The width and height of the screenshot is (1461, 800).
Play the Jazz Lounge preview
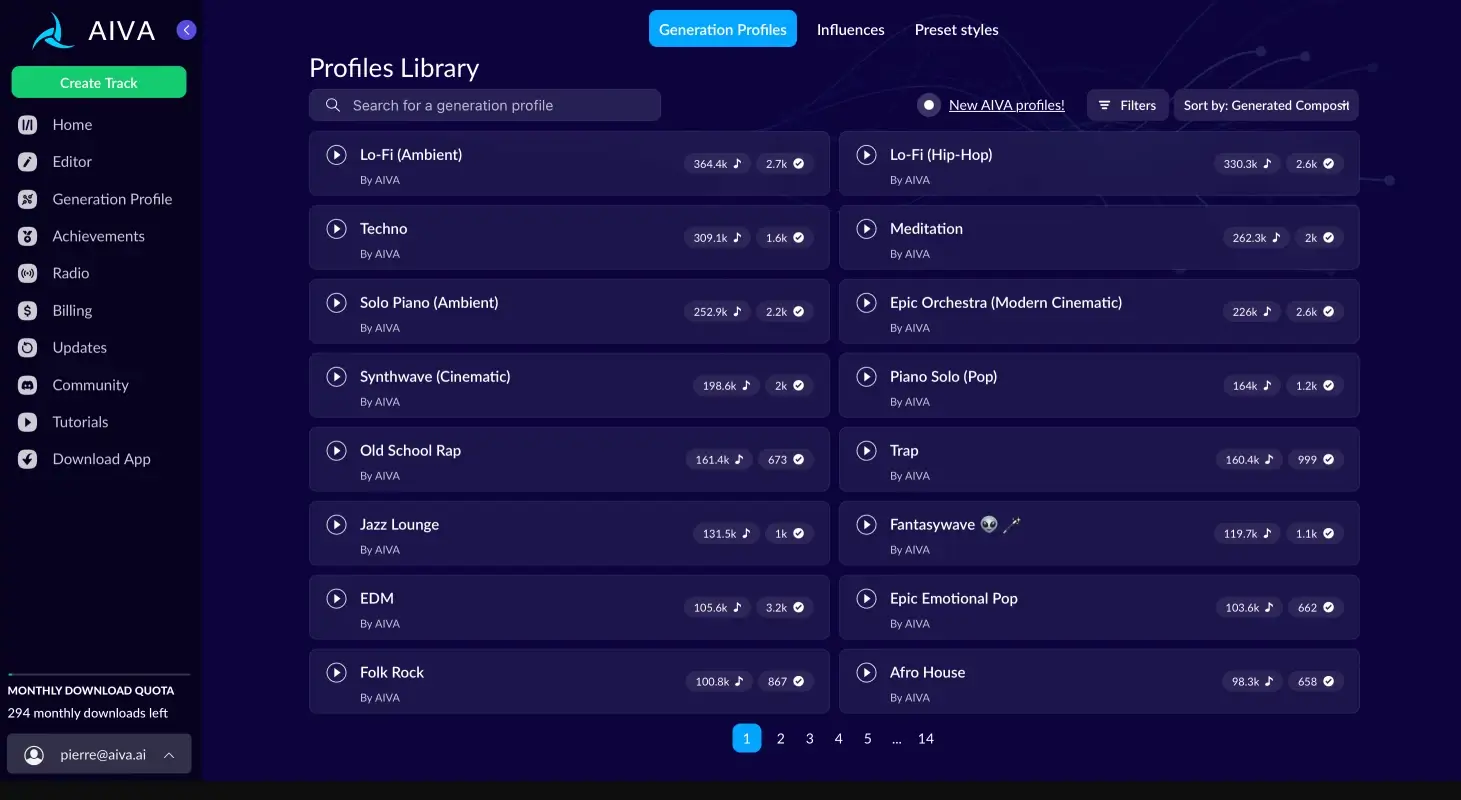pyautogui.click(x=337, y=525)
